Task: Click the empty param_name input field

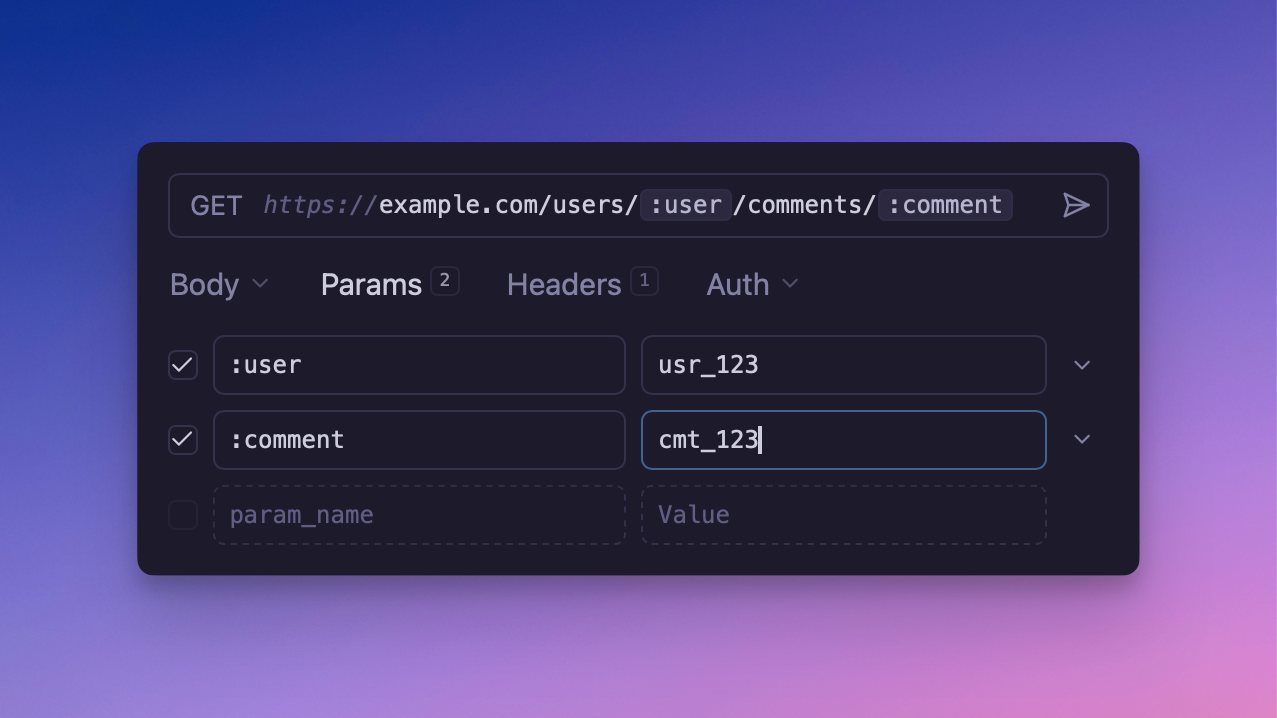Action: click(419, 515)
